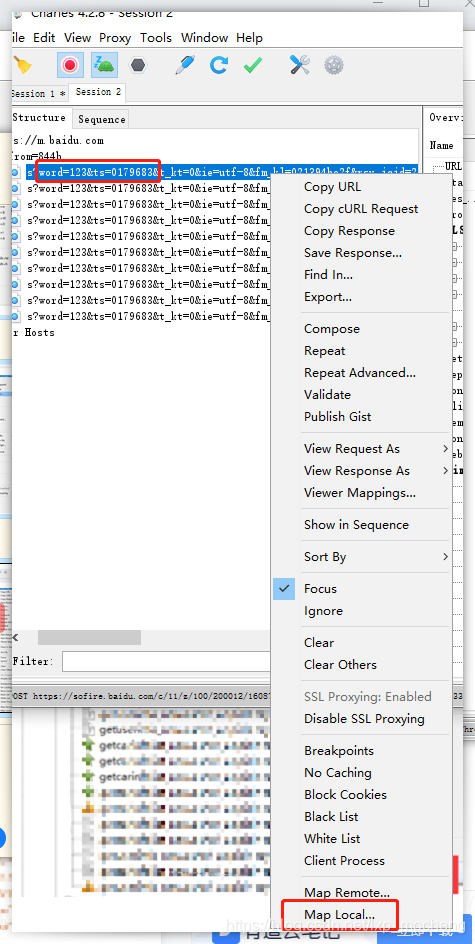
Task: Toggle Block Cookies menu item
Action: (346, 795)
